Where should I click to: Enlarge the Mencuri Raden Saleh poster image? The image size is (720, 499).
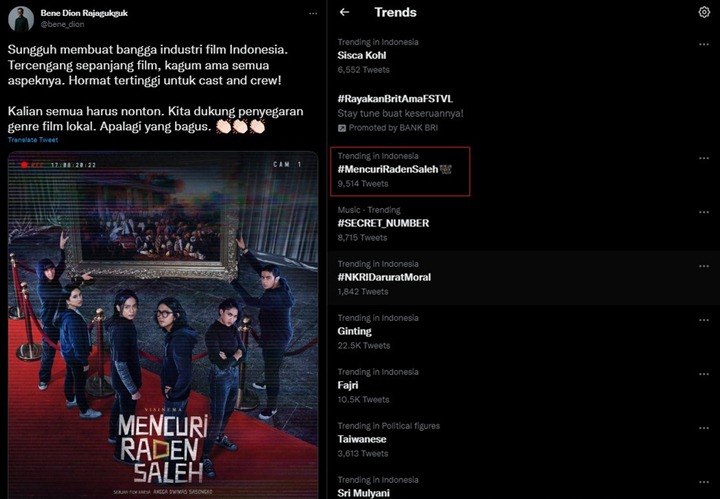click(x=163, y=325)
